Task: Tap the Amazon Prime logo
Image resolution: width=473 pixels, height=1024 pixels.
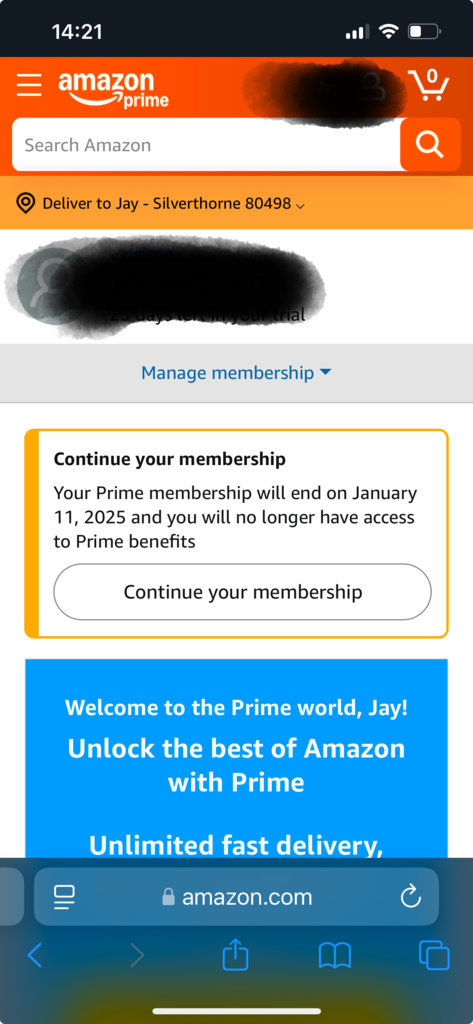Action: click(113, 89)
